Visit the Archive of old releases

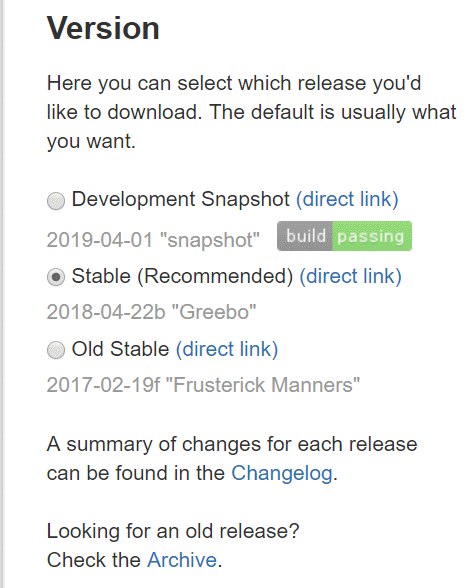point(182,560)
